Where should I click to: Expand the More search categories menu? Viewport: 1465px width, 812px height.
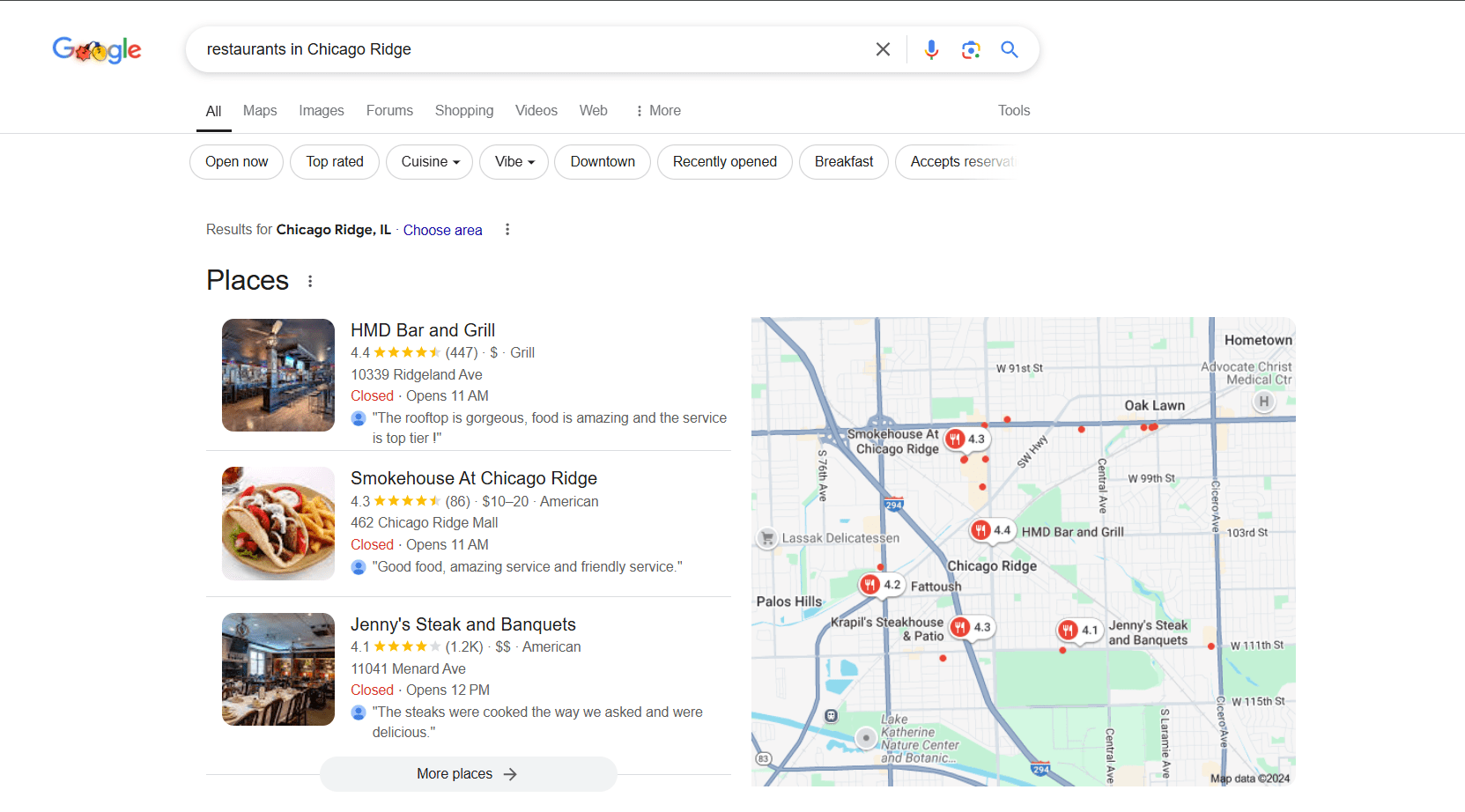click(x=658, y=111)
